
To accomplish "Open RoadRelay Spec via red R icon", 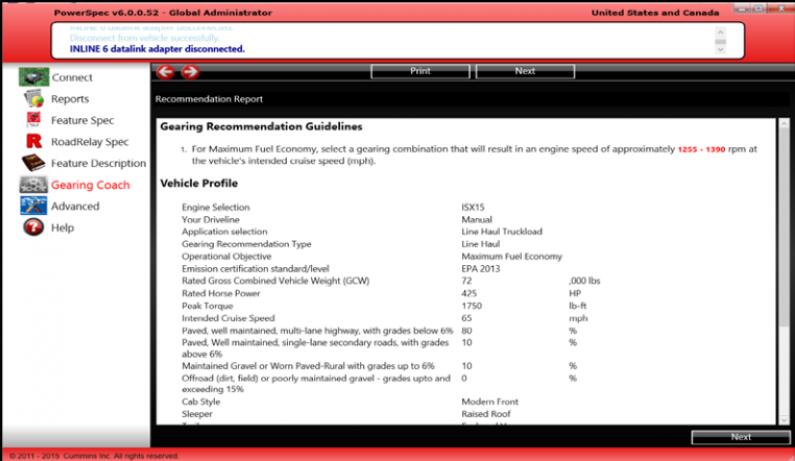I will (x=34, y=142).
